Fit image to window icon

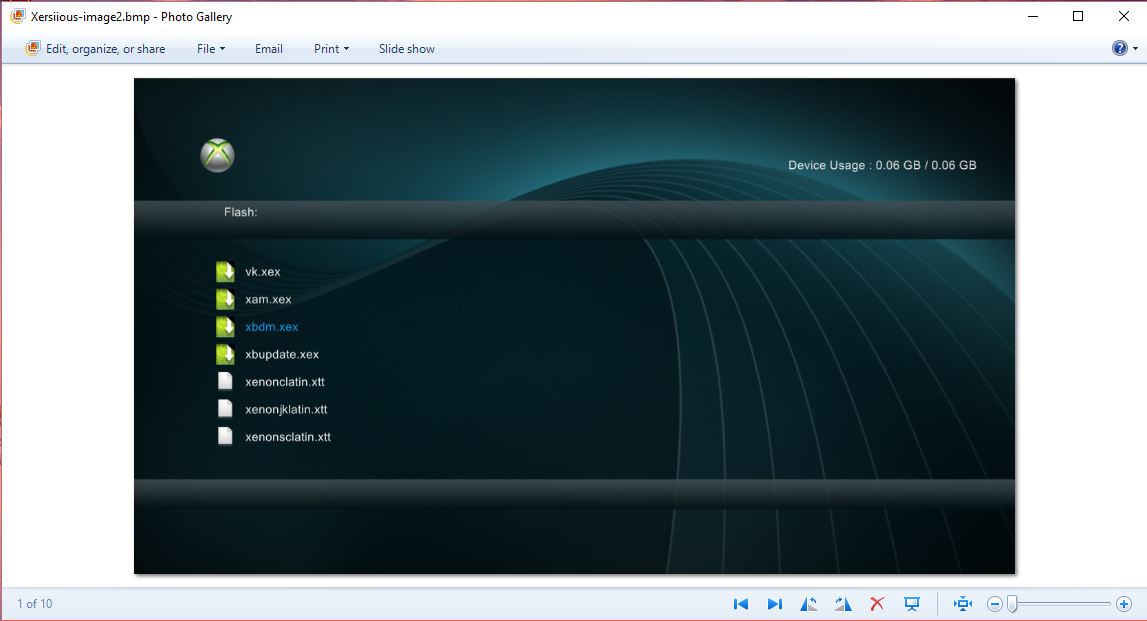(963, 603)
